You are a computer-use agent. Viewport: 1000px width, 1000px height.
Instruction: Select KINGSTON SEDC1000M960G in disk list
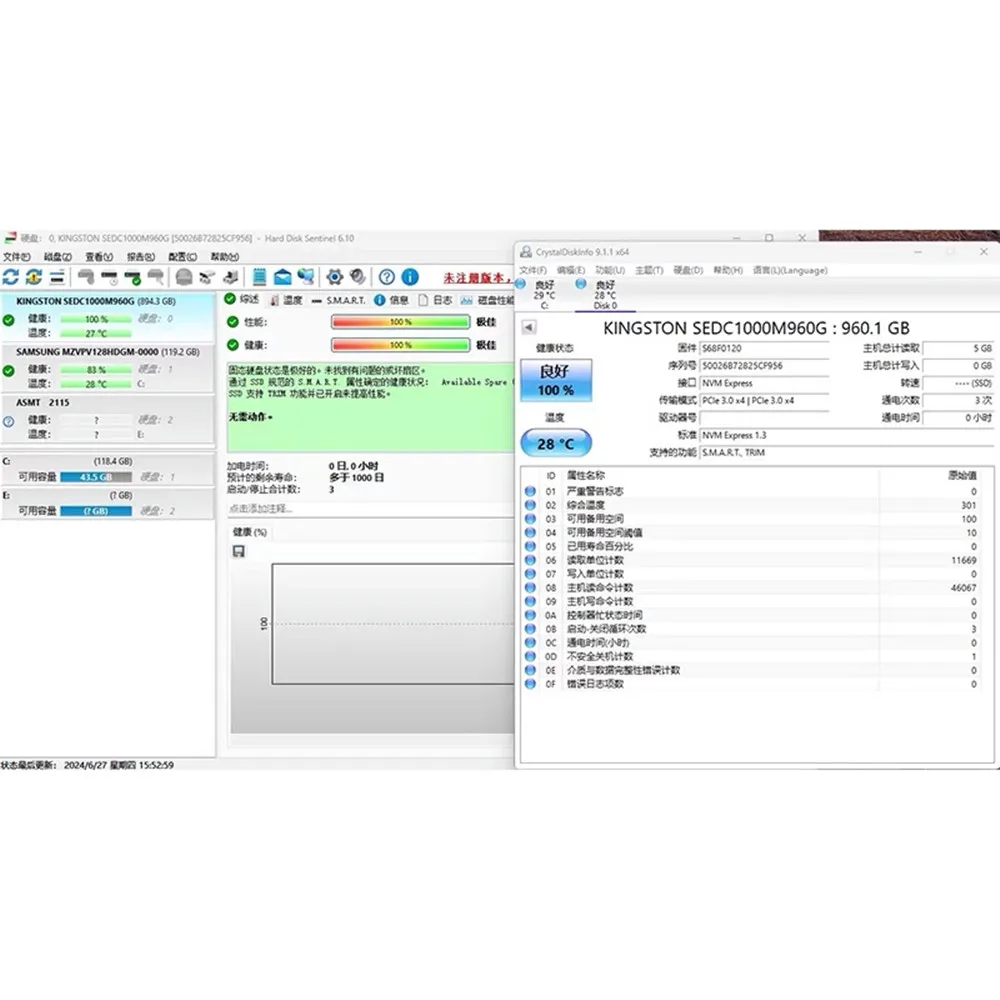tap(107, 316)
